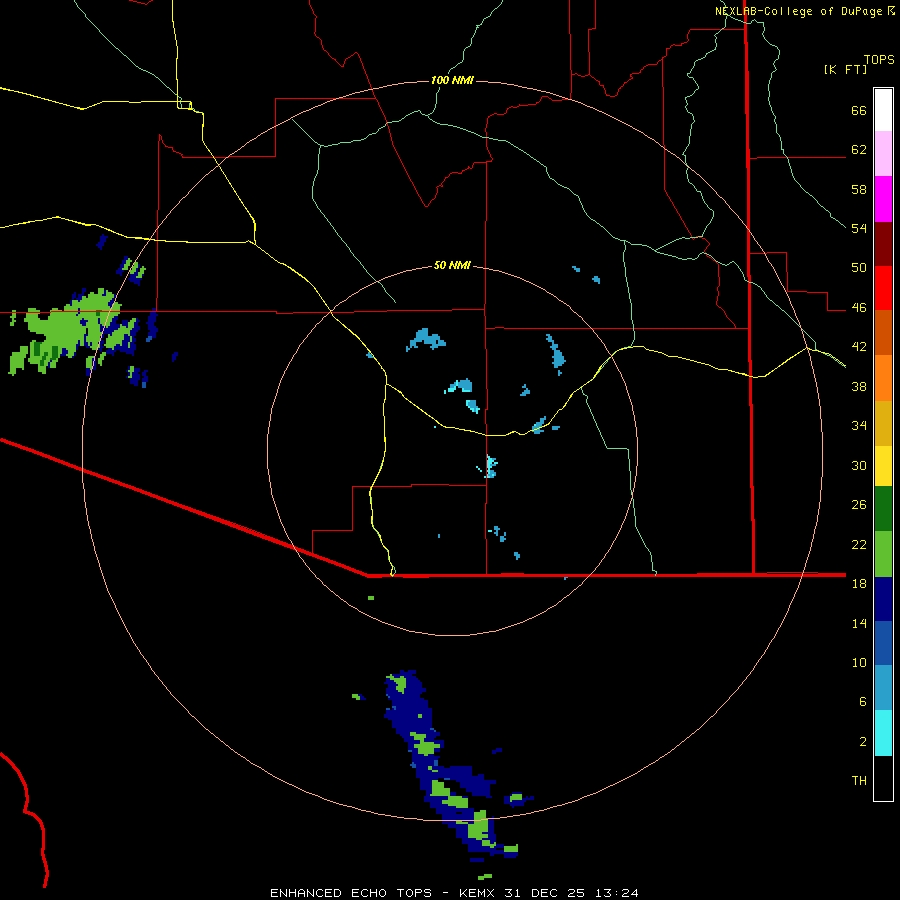The image size is (900, 900).
Task: Click the TH threshold label on the legend
Action: click(x=859, y=781)
